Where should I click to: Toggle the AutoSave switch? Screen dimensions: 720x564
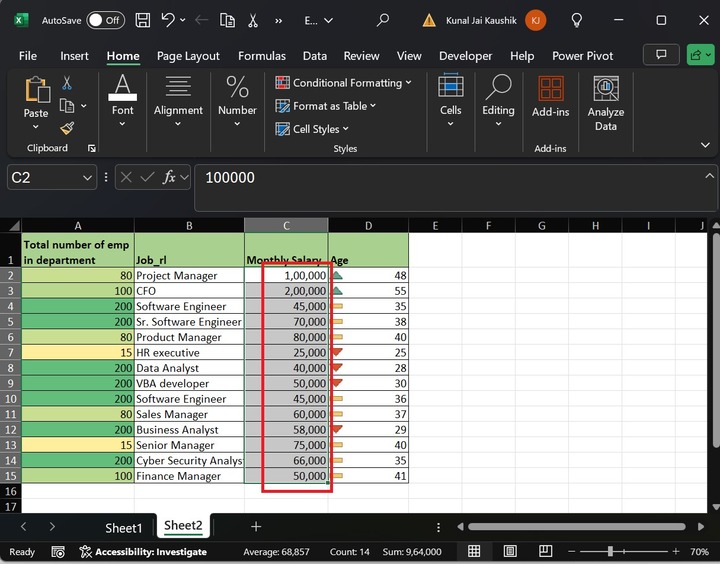105,20
